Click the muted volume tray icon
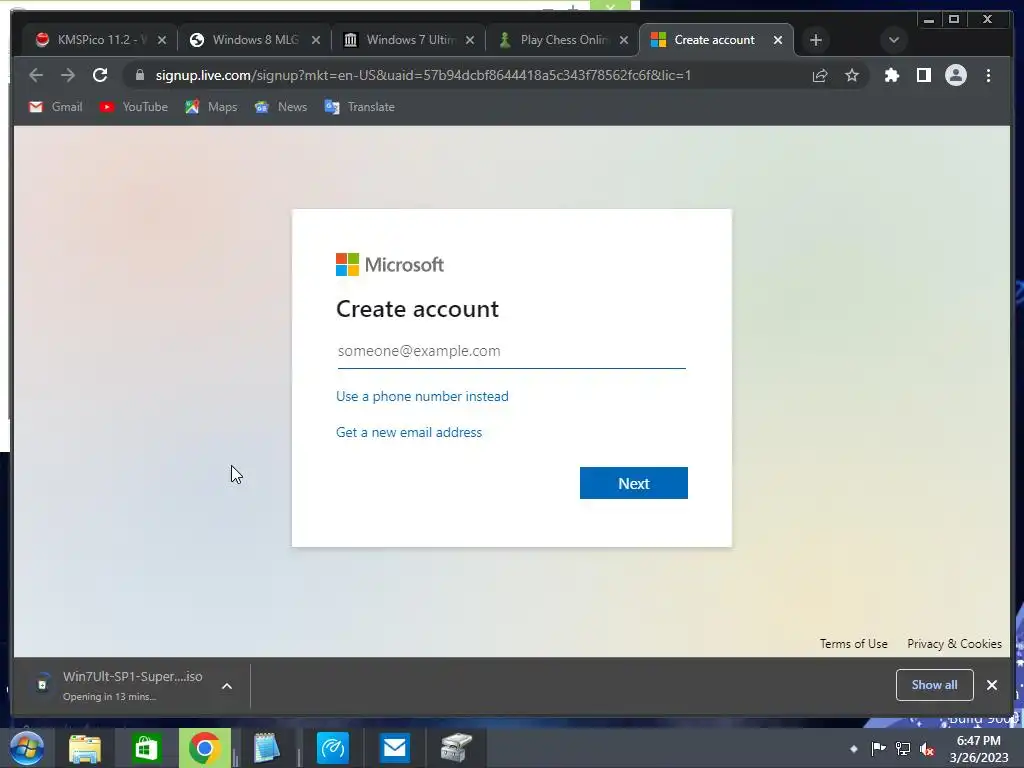1024x768 pixels. [x=927, y=749]
